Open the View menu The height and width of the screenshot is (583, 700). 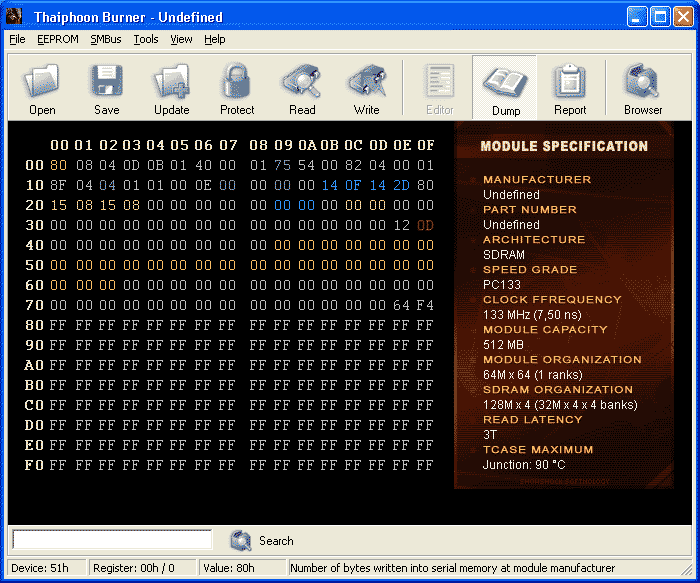click(181, 39)
